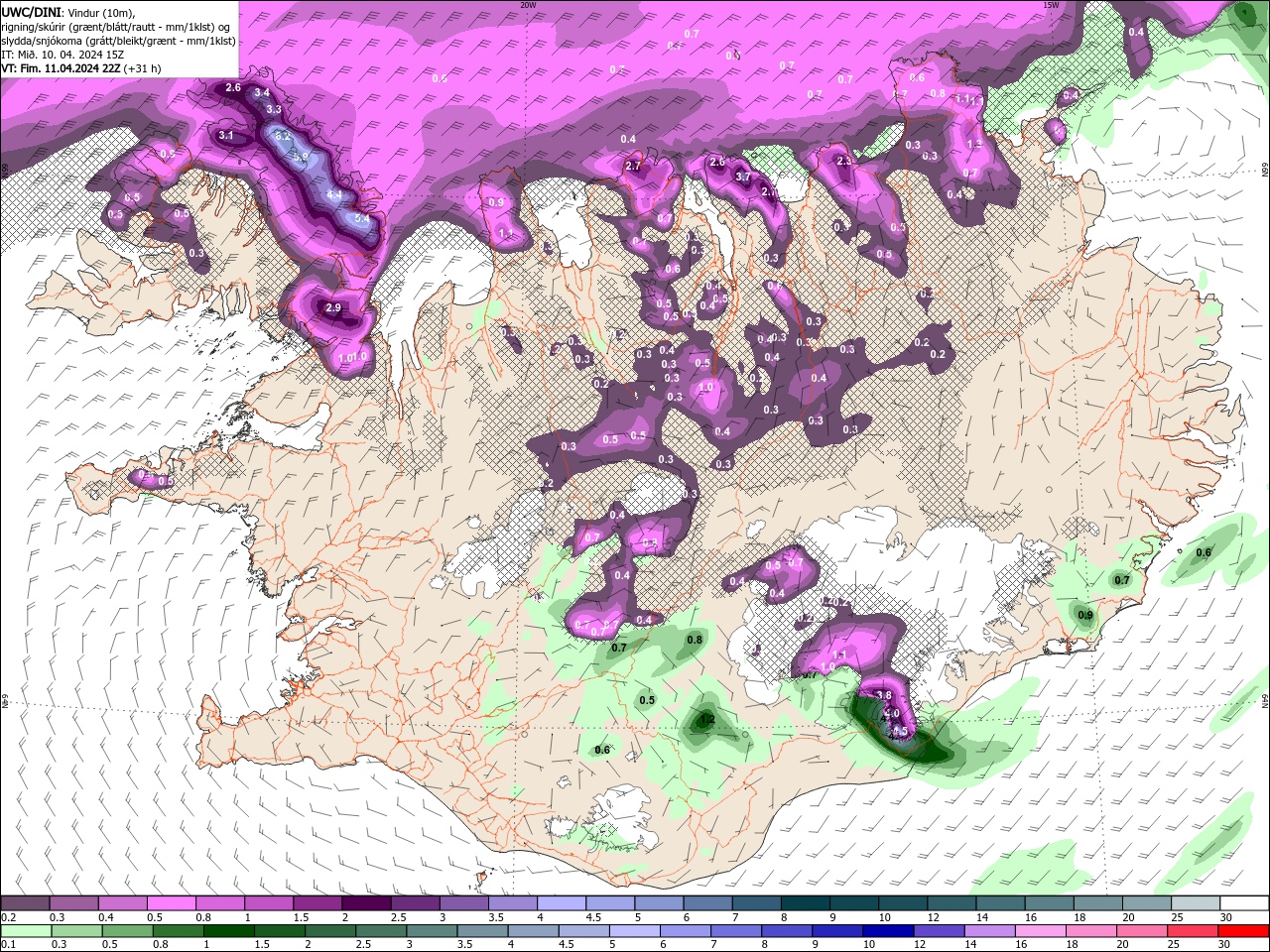
Task: Click the lower legend swatch starting at 3
Action: [430, 931]
